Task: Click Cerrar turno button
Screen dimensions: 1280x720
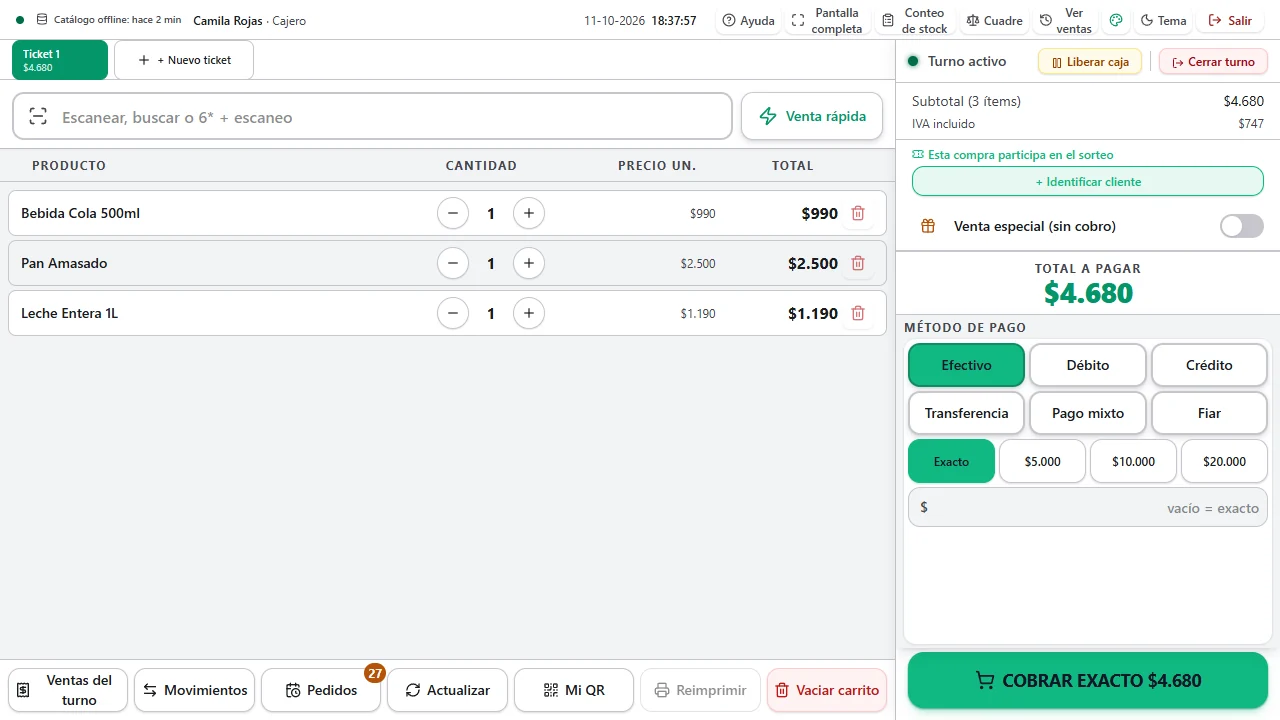Action: 1213,62
